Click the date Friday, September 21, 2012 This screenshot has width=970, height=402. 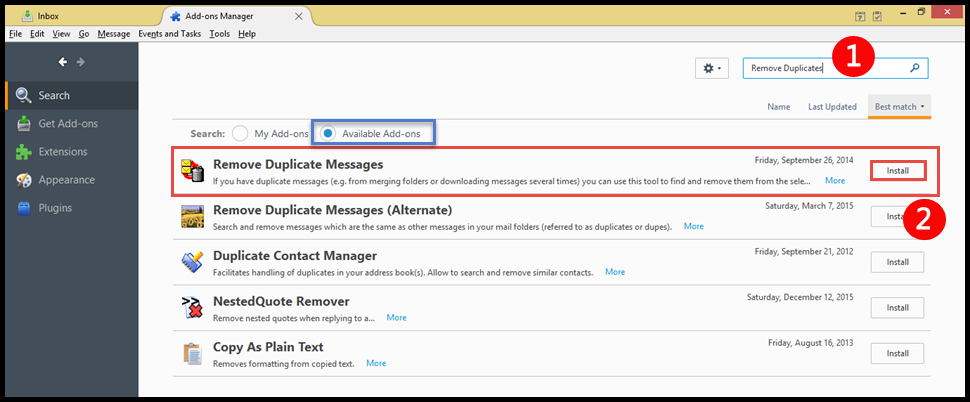click(804, 251)
